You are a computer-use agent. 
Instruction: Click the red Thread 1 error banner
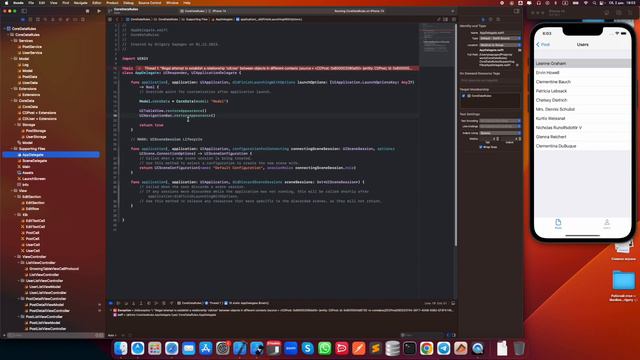278,68
